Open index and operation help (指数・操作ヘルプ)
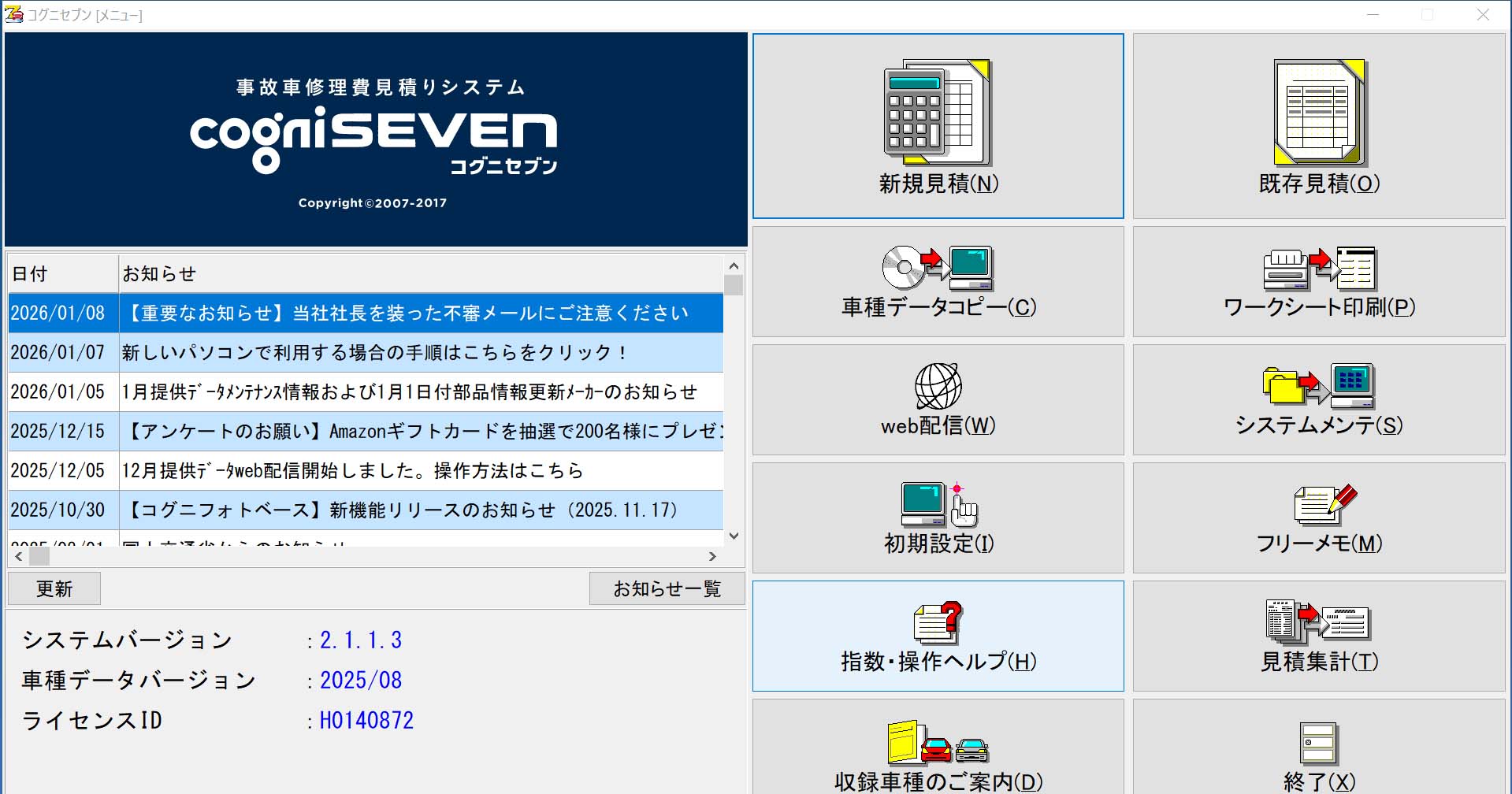 click(938, 636)
